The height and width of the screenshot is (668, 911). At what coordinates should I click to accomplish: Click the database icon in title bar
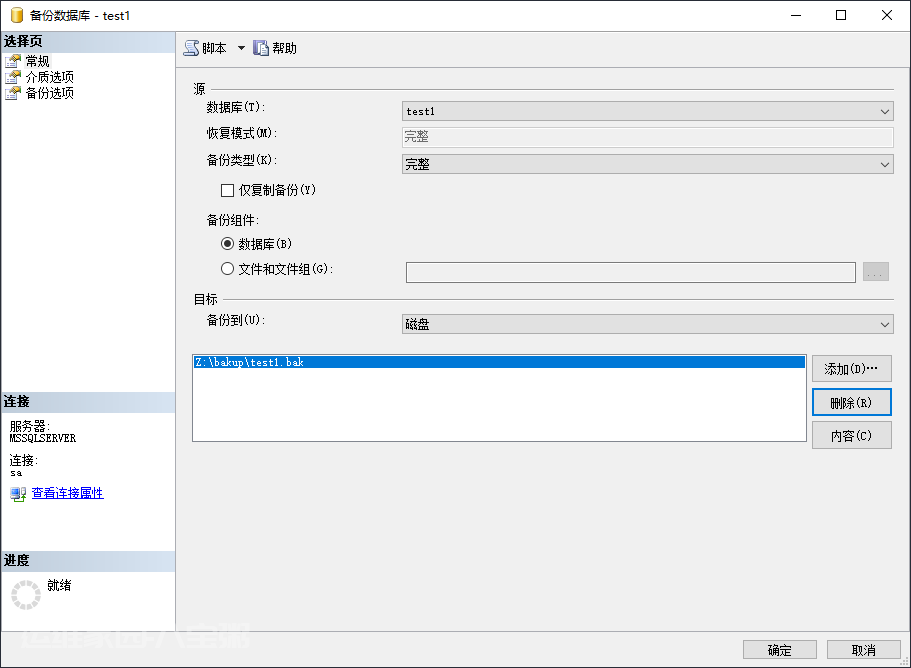16,15
